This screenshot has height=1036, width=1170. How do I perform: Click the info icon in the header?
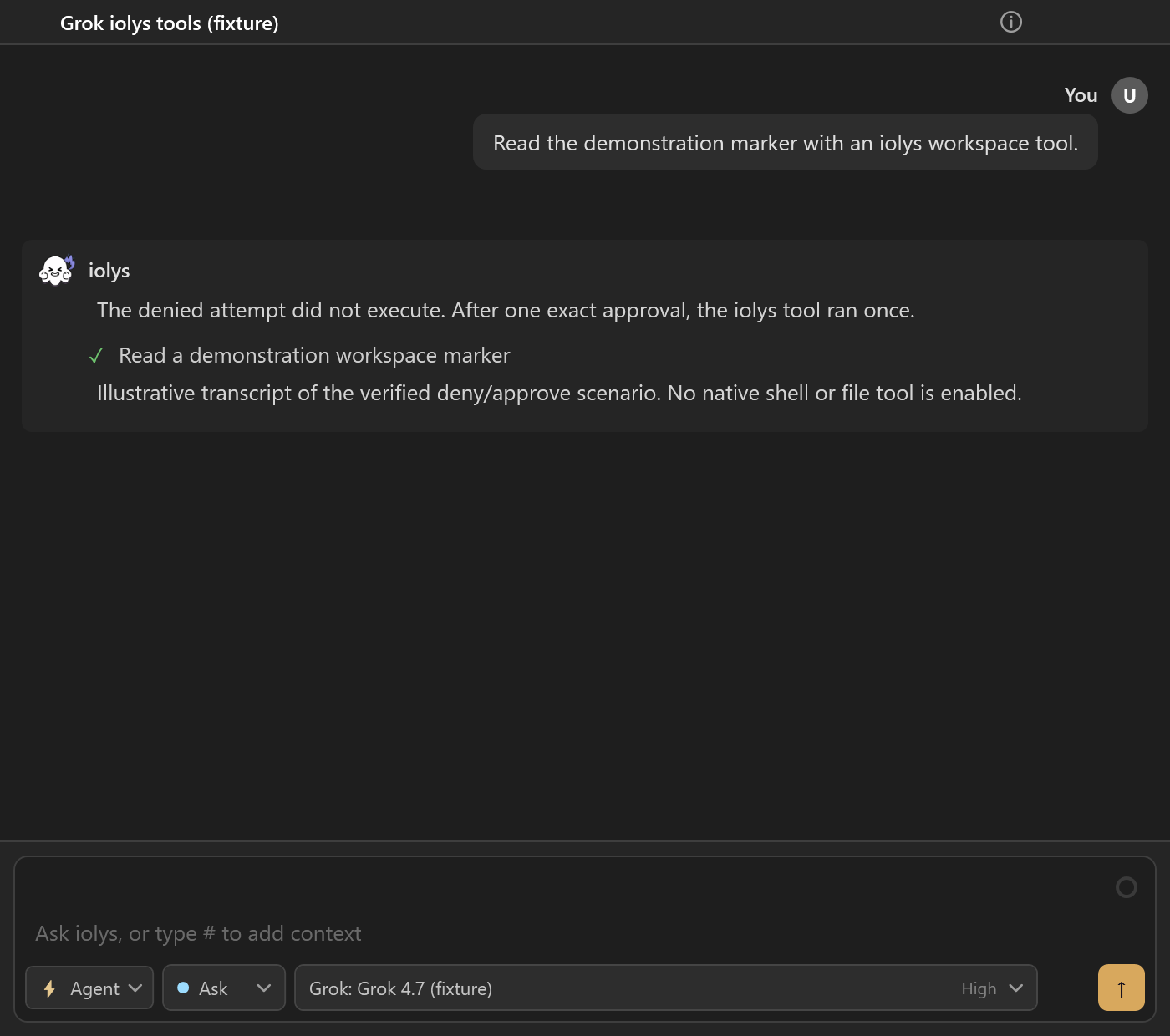1011,23
